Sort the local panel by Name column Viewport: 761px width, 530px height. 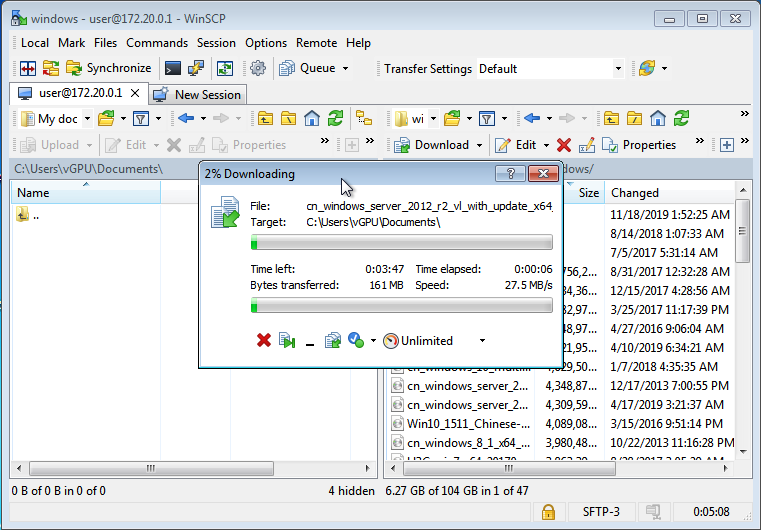click(86, 193)
